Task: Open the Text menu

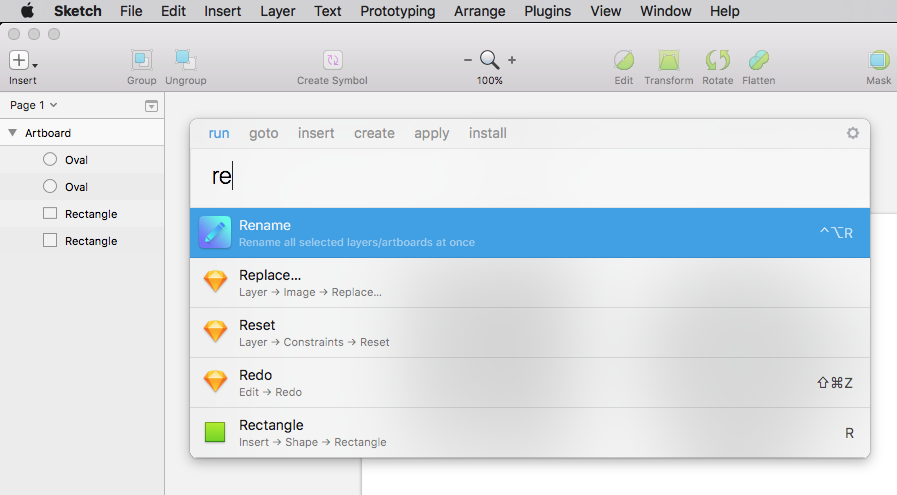Action: coord(327,11)
